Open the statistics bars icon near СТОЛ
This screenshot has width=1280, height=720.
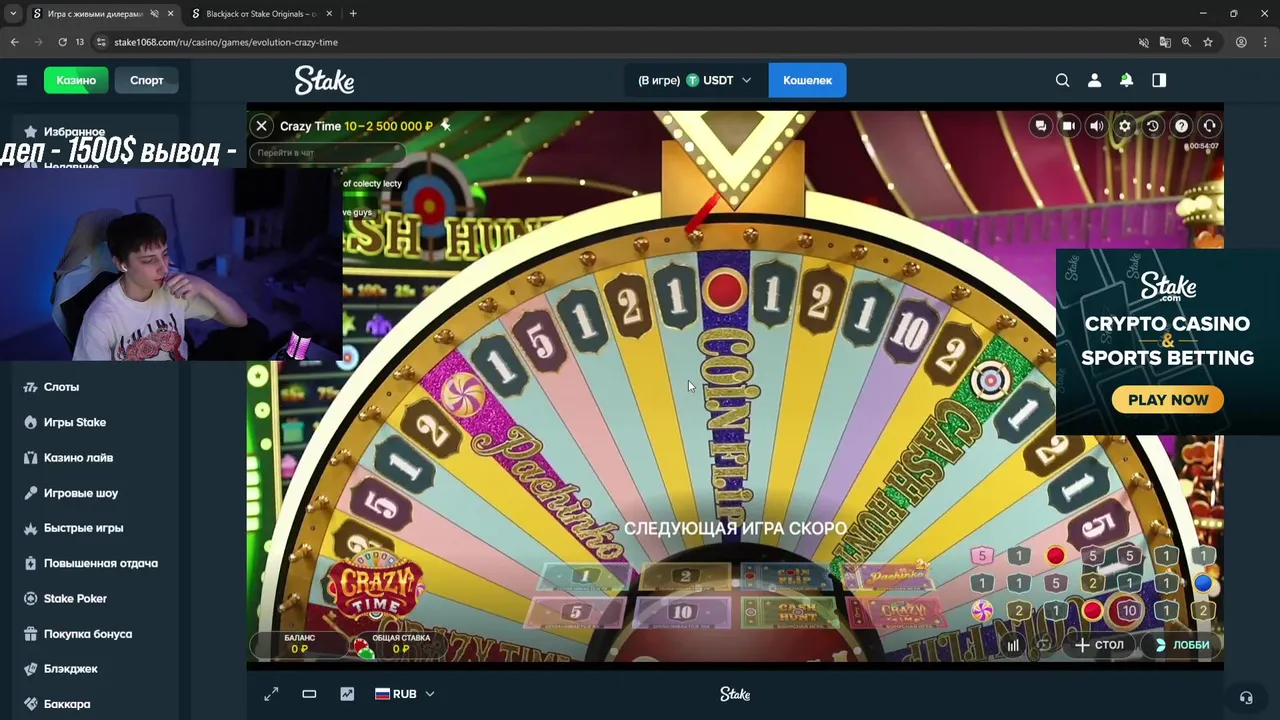1013,645
